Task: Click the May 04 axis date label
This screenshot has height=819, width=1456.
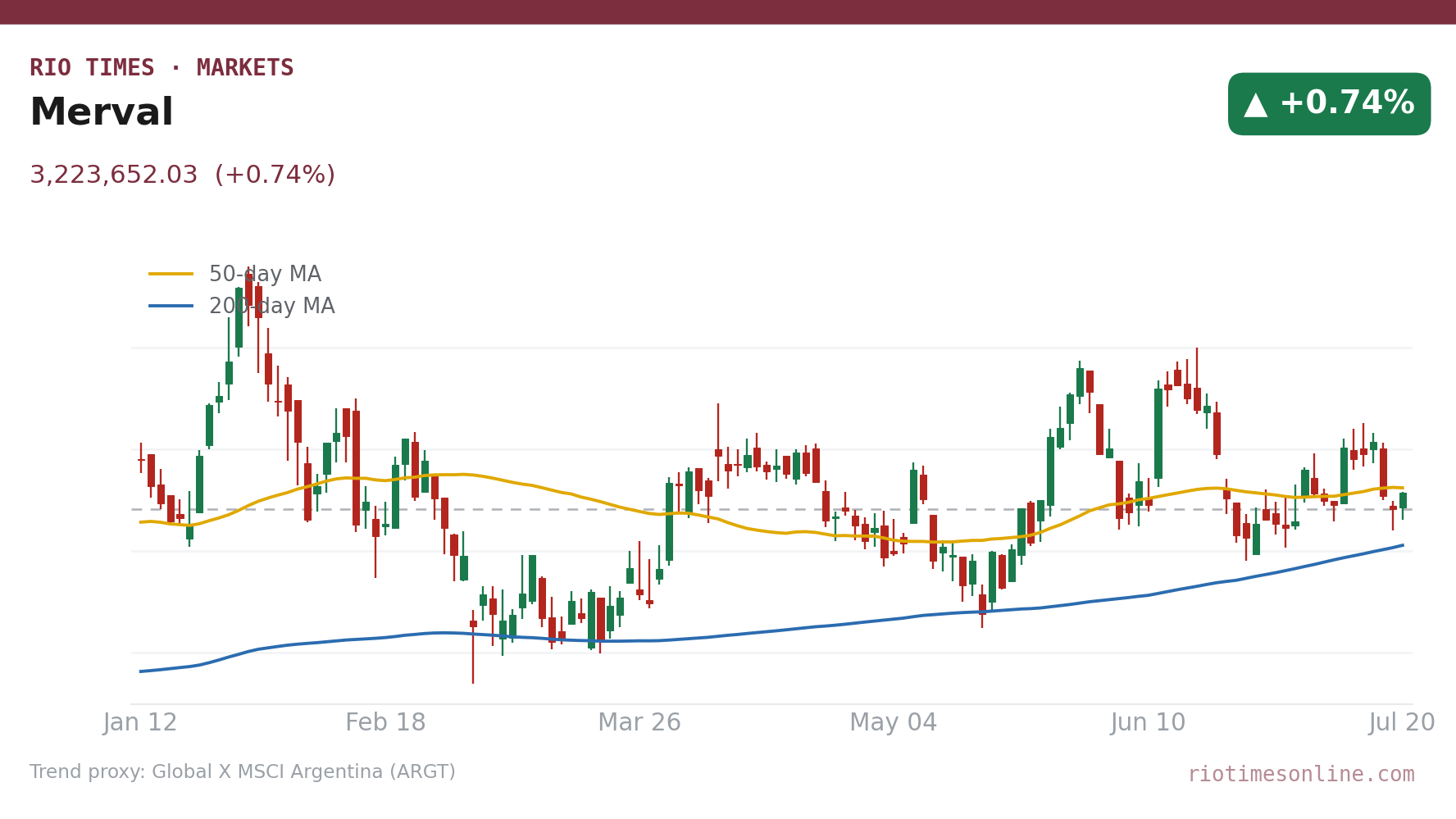Action: [894, 723]
